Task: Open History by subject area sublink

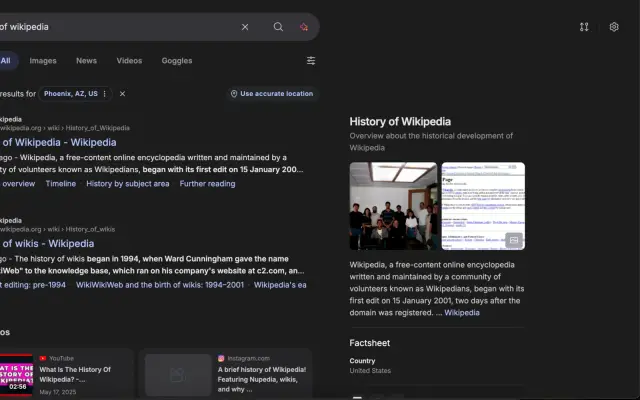Action: coord(128,184)
